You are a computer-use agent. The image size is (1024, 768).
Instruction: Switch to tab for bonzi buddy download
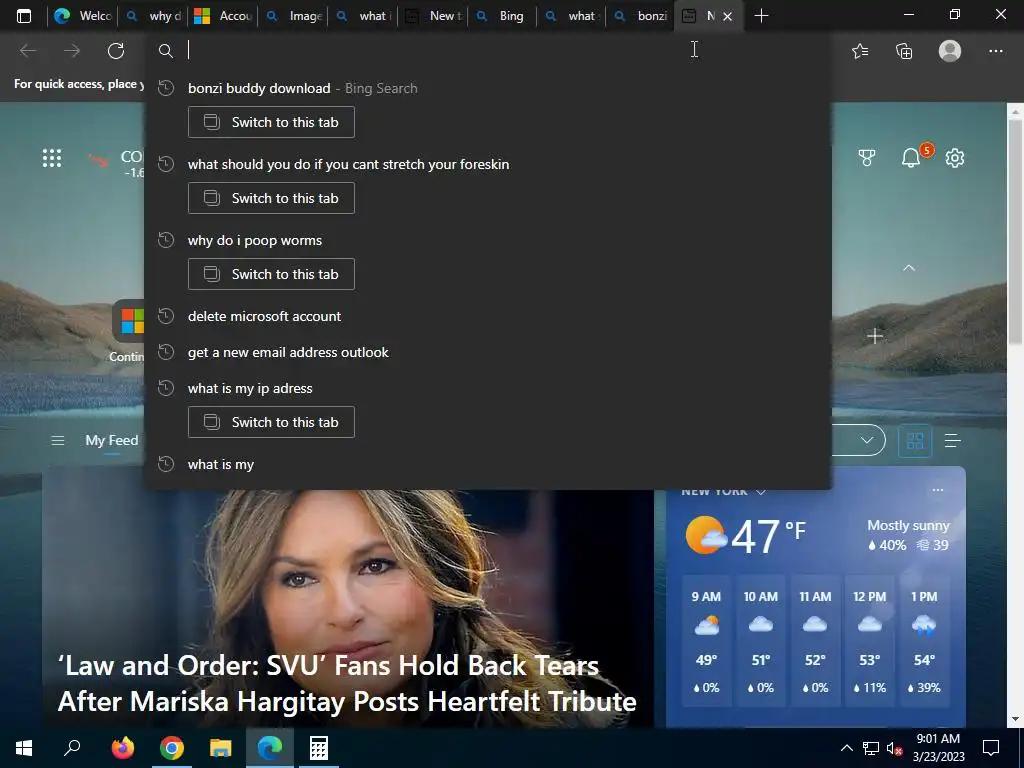point(271,122)
